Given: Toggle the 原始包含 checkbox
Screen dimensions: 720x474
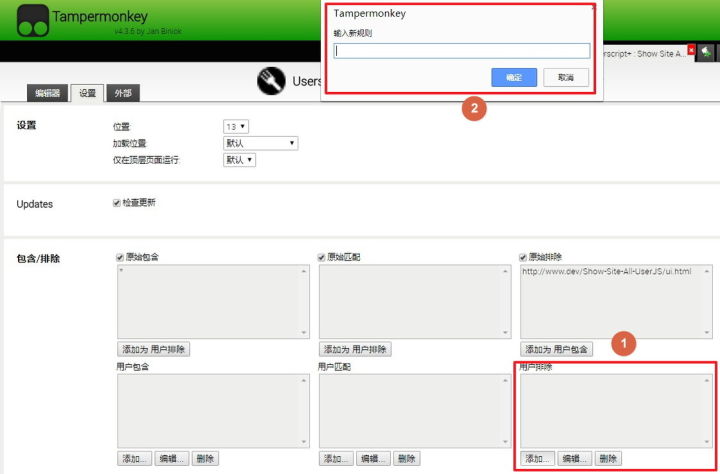Looking at the screenshot, I should [x=120, y=257].
